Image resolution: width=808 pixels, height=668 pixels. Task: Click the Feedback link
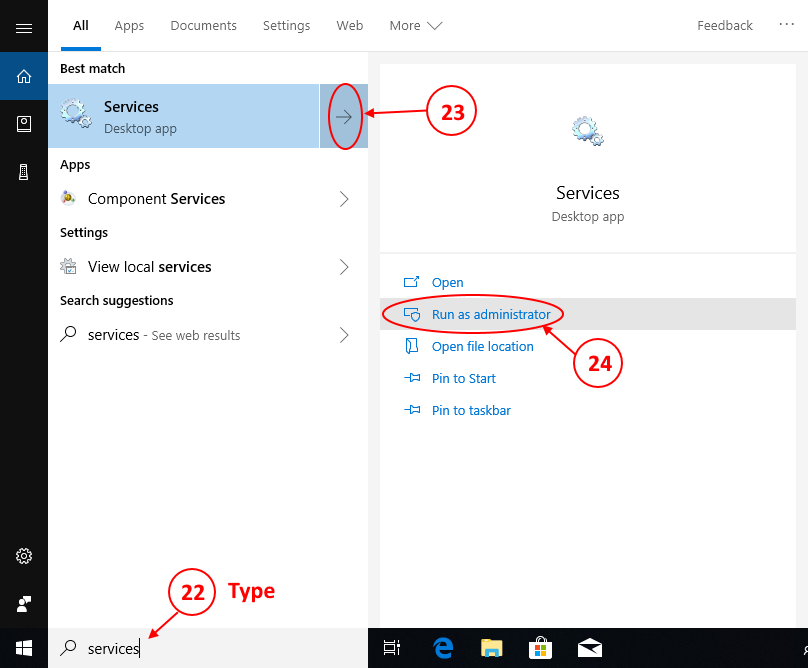(x=725, y=26)
